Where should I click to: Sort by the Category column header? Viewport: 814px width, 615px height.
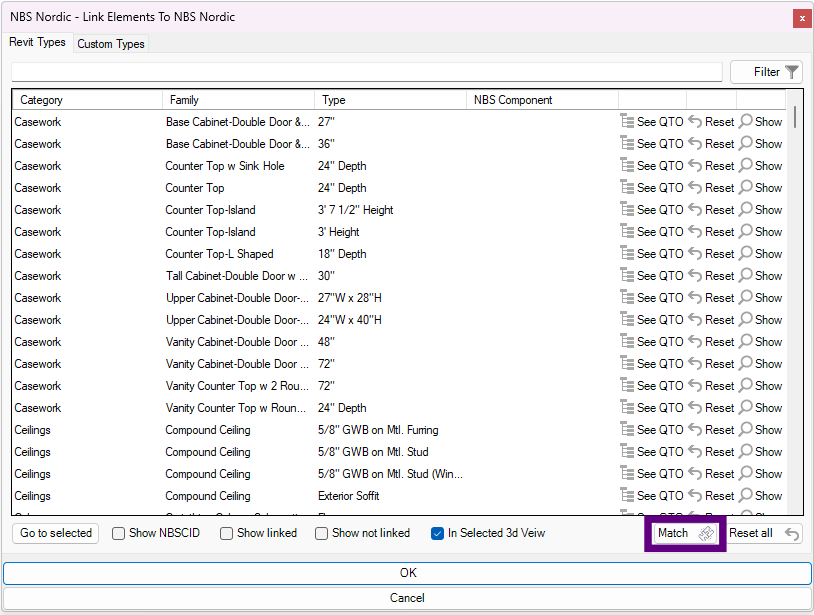pos(87,100)
